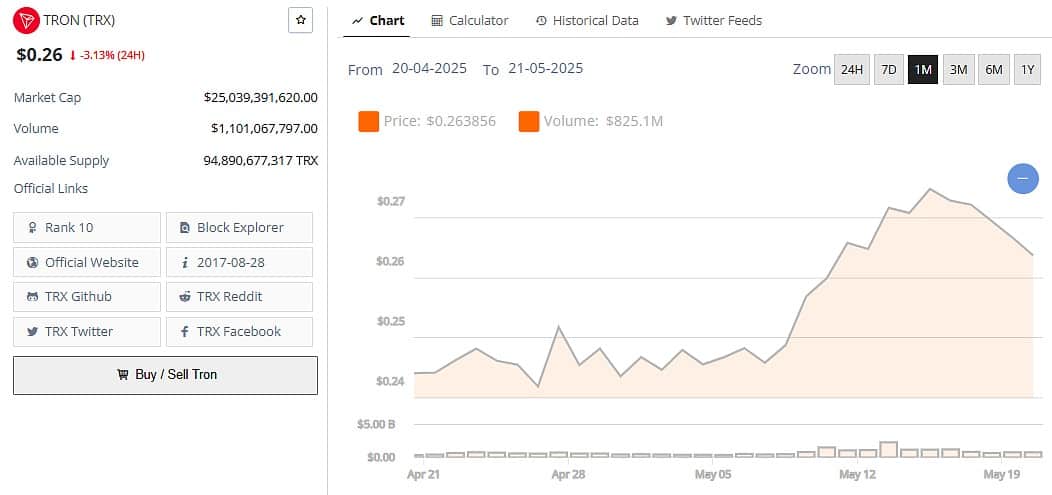The width and height of the screenshot is (1052, 495).
Task: Toggle the Price series orange swatch
Action: [369, 121]
